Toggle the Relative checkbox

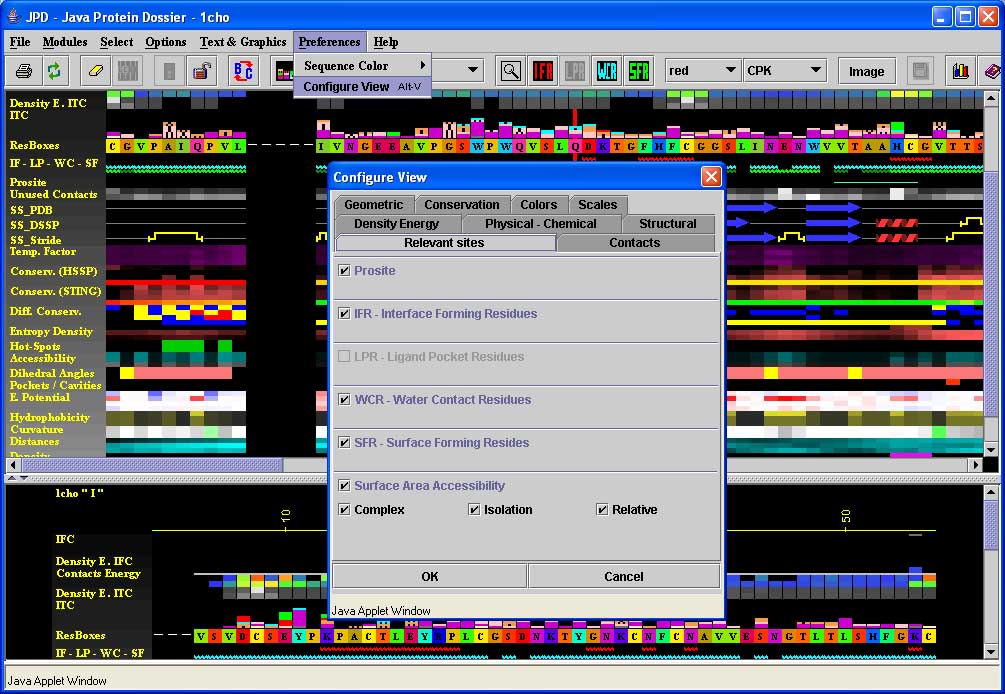point(602,509)
